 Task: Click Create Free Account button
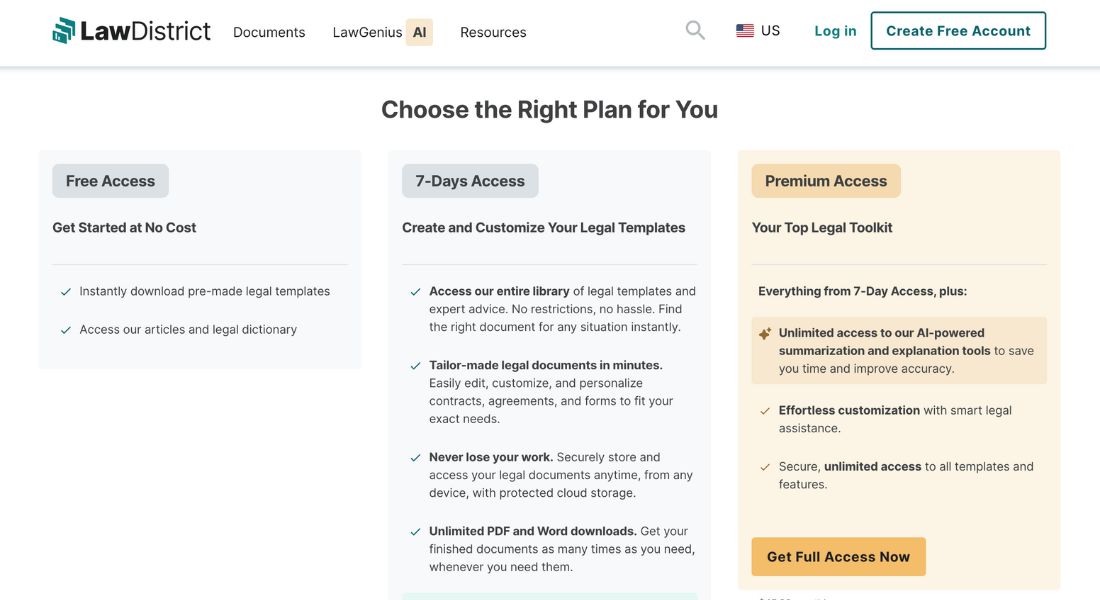(x=958, y=31)
